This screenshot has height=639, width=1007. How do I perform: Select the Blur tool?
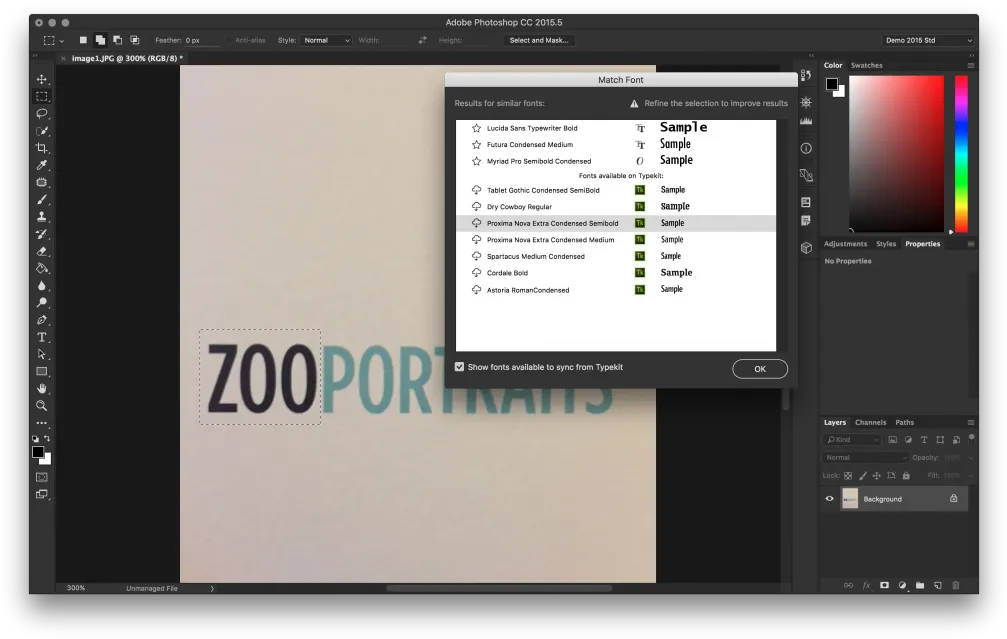coord(42,286)
